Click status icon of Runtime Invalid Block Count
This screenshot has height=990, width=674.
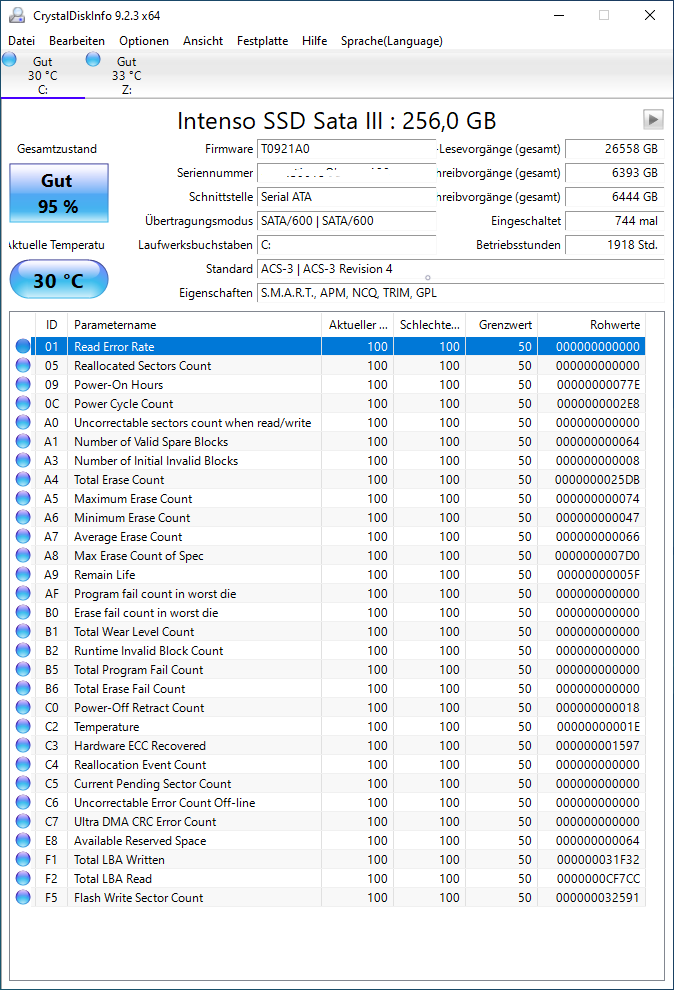tap(23, 650)
